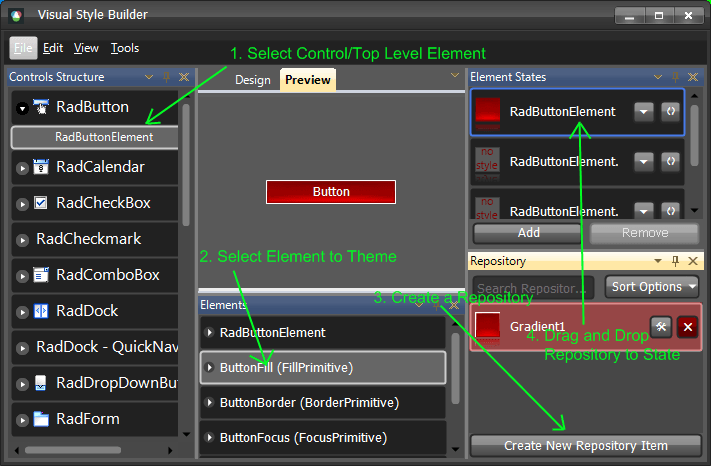Screen dimensions: 711x466
Task: Pin the Controls Structure panel
Action: 166,77
